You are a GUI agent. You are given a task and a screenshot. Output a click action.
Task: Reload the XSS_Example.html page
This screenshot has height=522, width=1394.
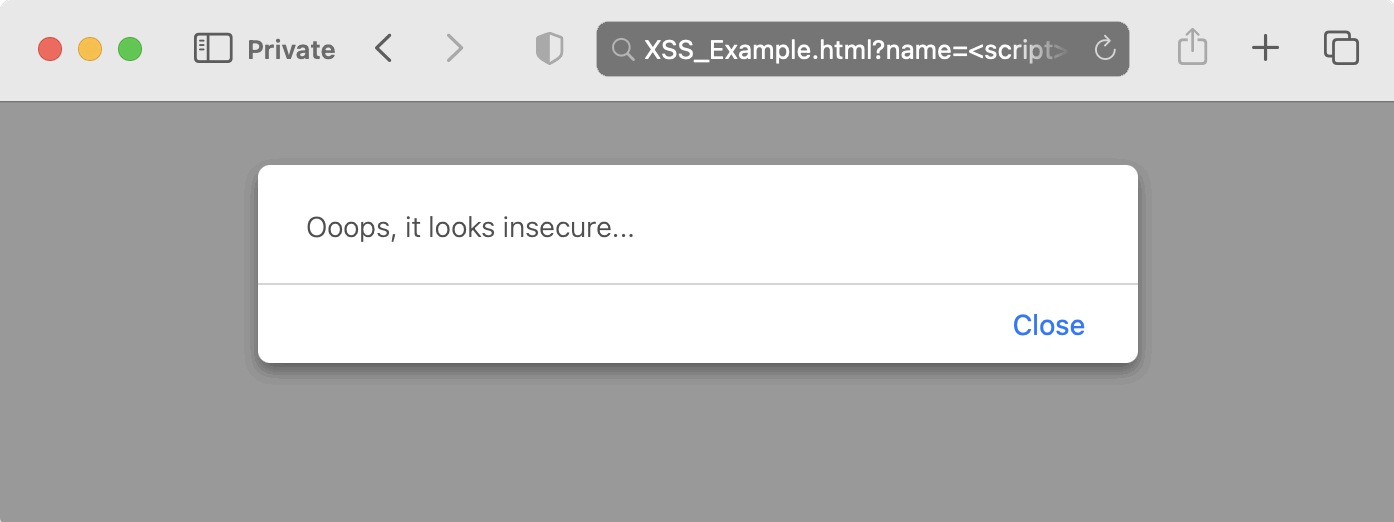(x=1105, y=49)
